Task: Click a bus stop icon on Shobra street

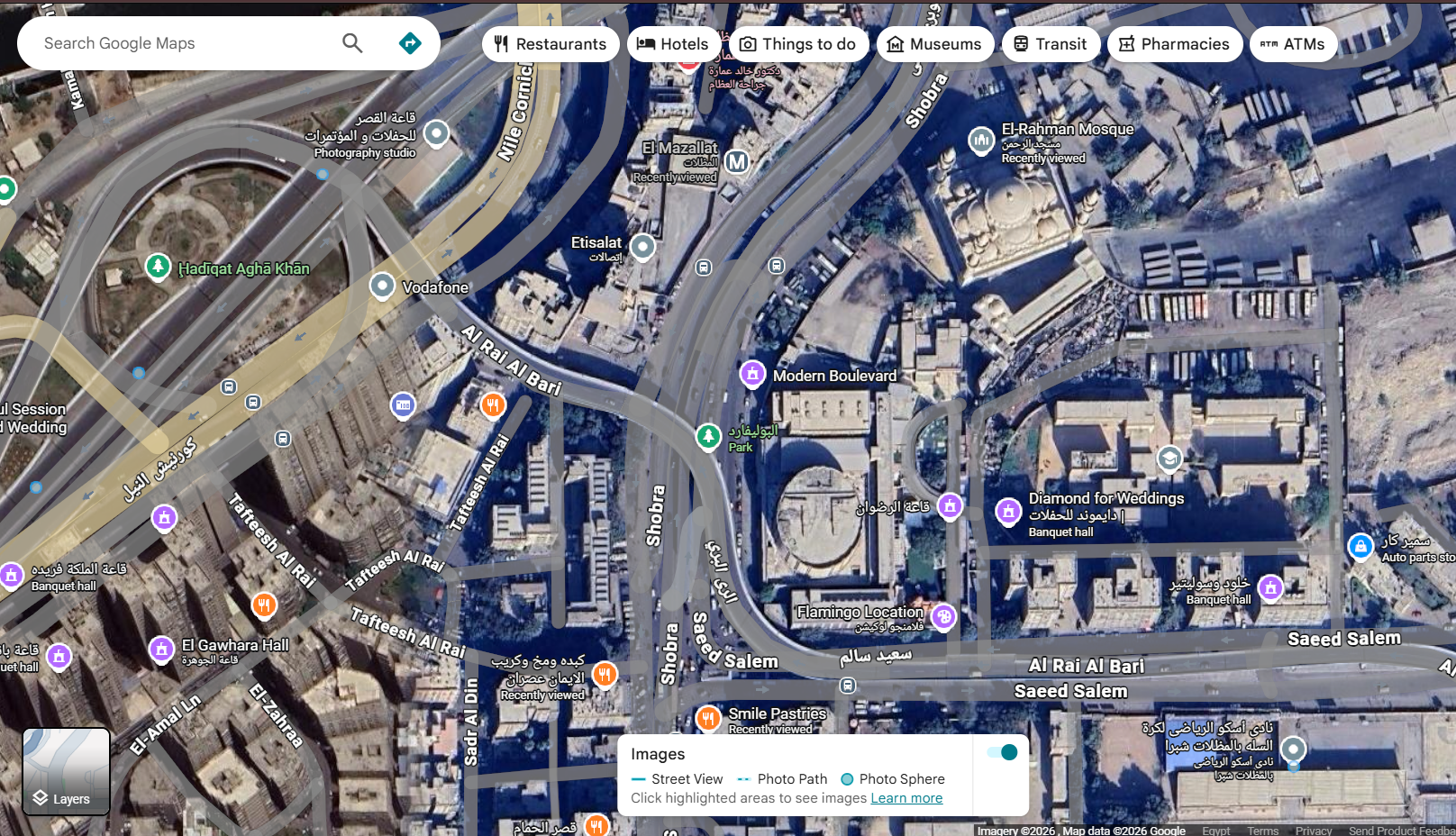Action: (x=704, y=268)
